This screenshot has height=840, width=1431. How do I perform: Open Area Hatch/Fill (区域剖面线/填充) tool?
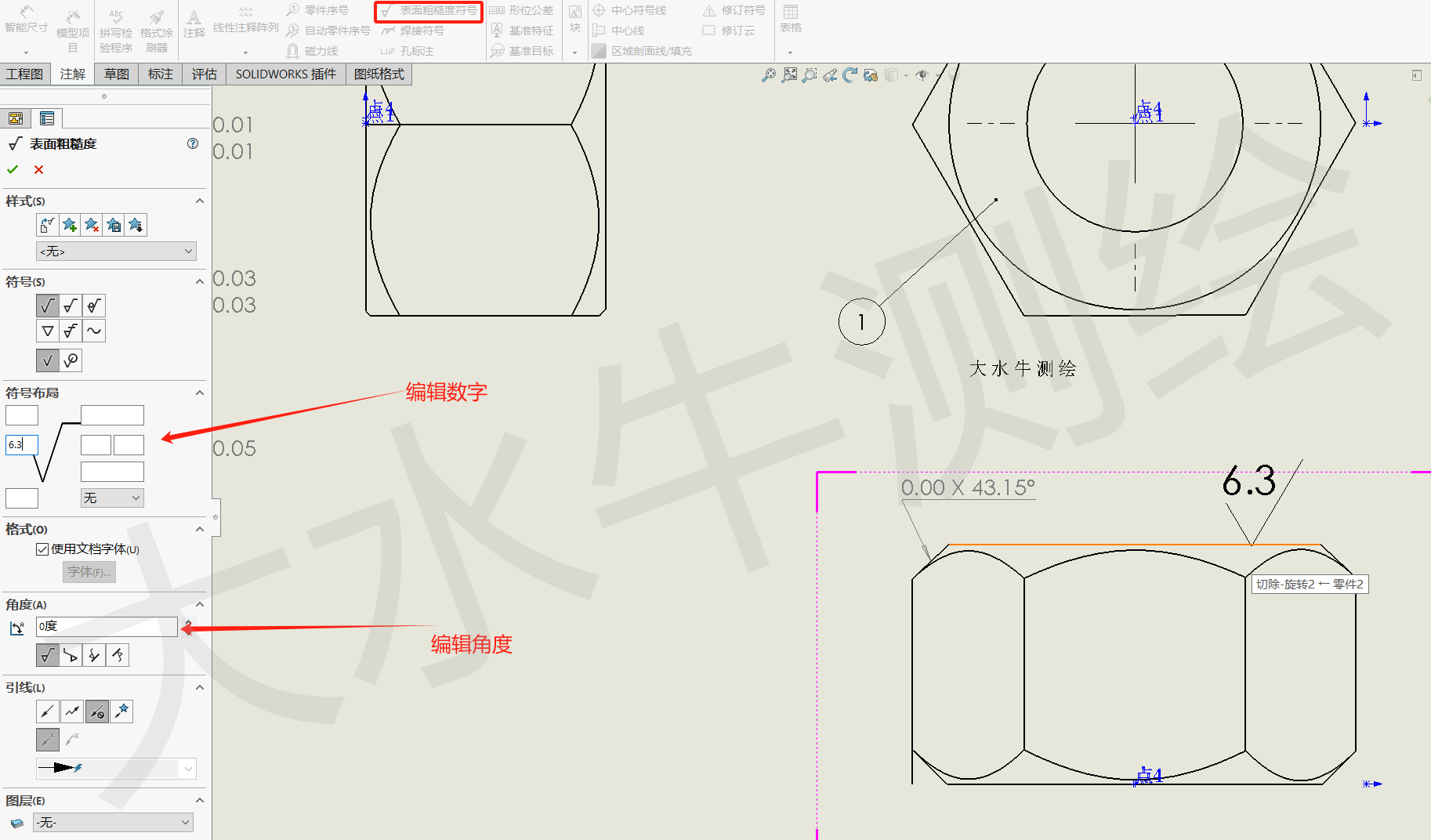[x=642, y=51]
